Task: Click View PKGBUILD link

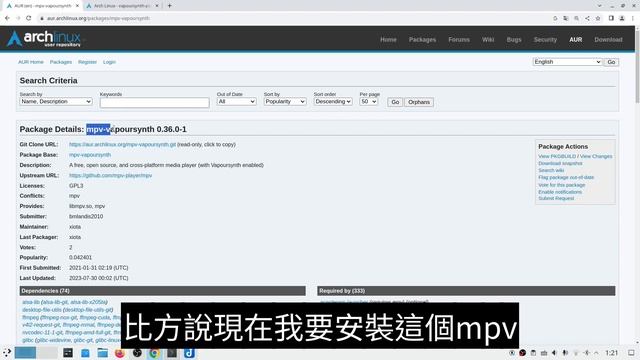Action: click(x=557, y=156)
